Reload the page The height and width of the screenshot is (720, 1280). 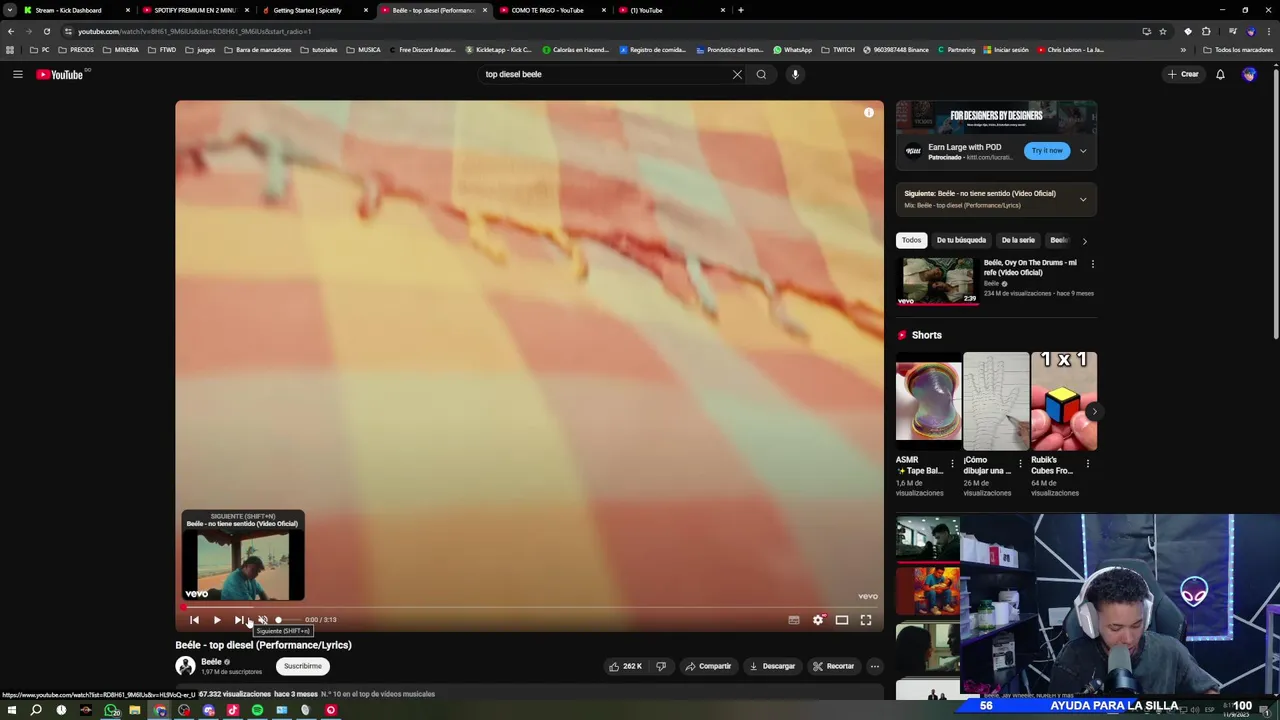tap(46, 31)
